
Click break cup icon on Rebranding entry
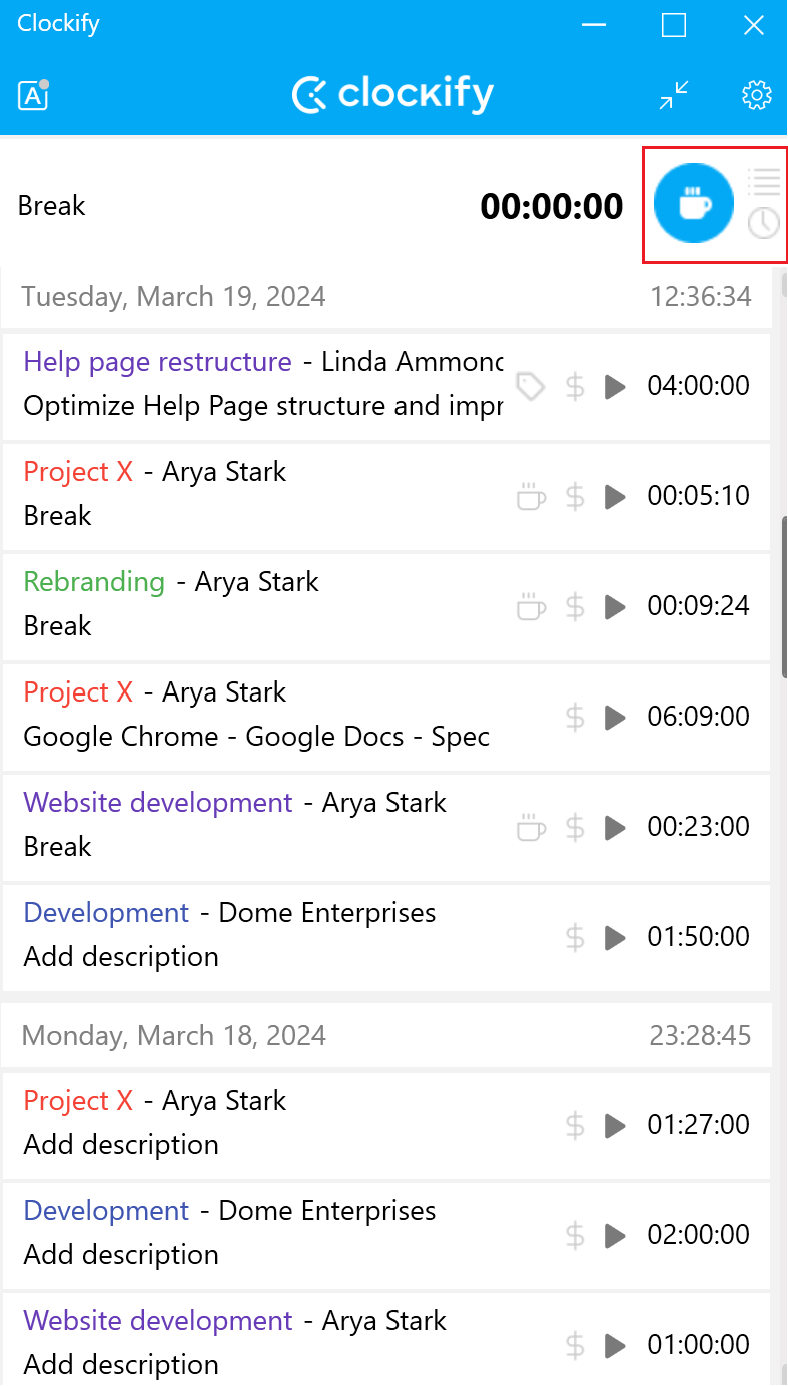point(530,606)
